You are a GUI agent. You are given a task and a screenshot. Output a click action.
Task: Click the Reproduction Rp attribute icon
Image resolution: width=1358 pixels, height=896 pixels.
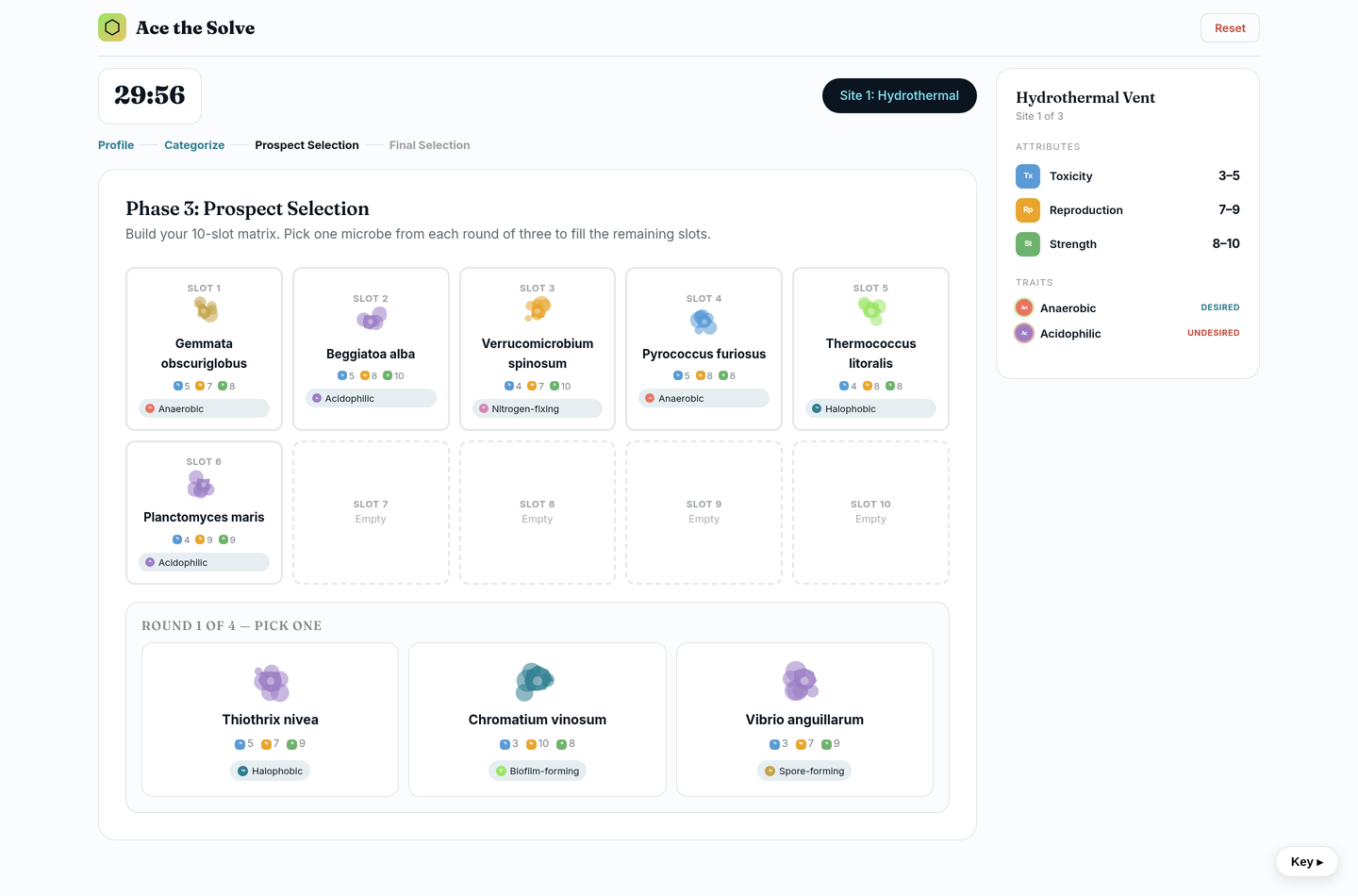1028,210
